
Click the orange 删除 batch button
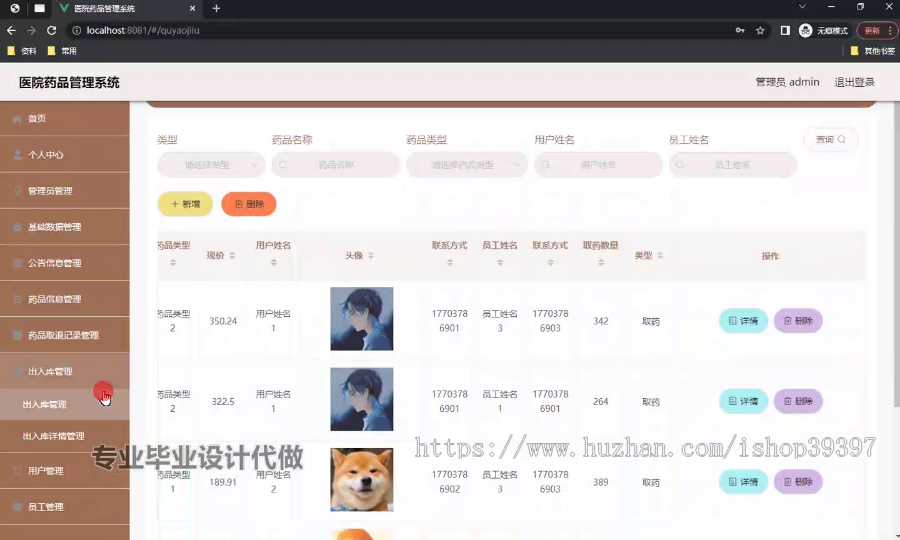[x=249, y=204]
